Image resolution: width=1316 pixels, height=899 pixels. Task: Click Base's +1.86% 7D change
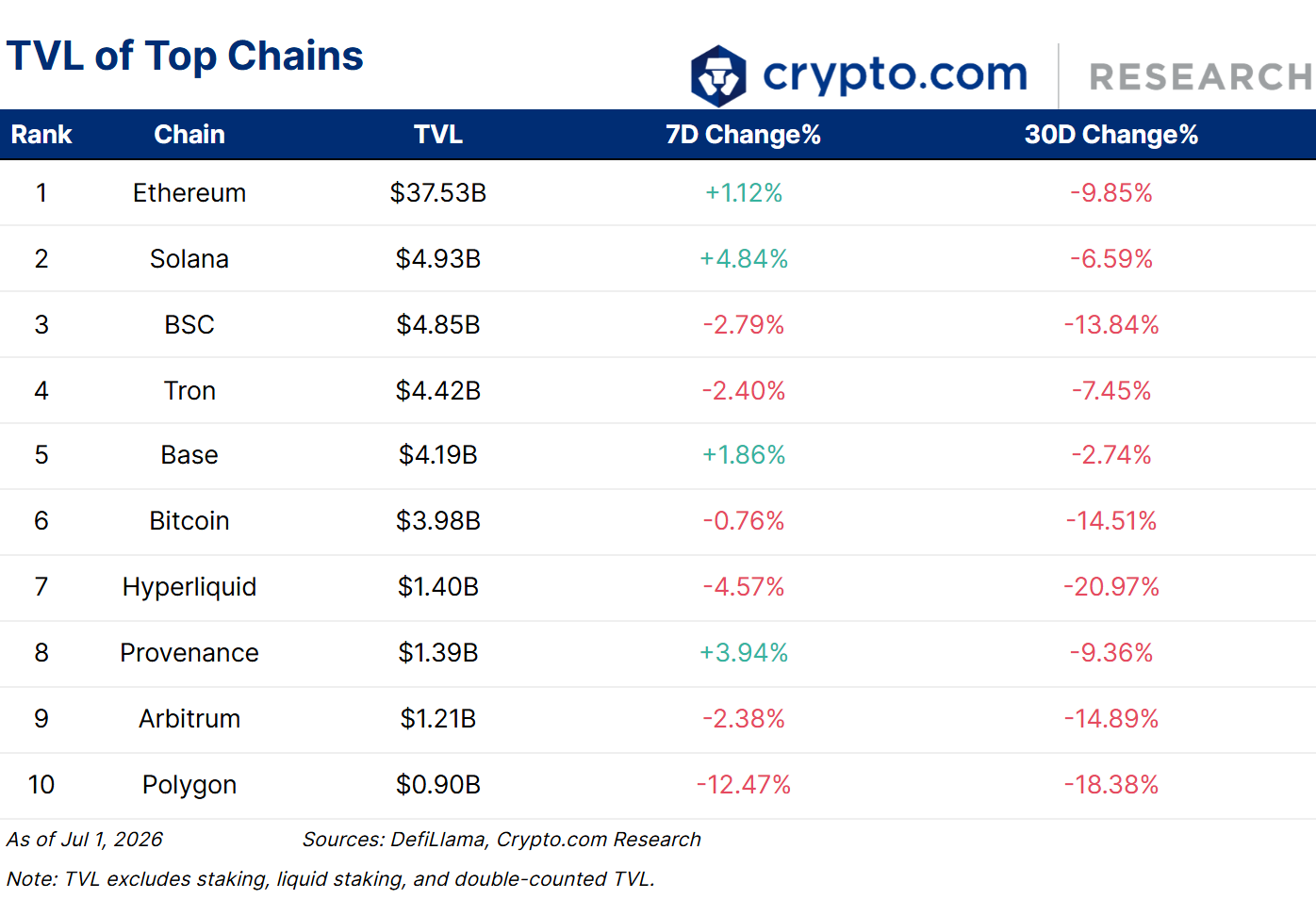[x=744, y=455]
